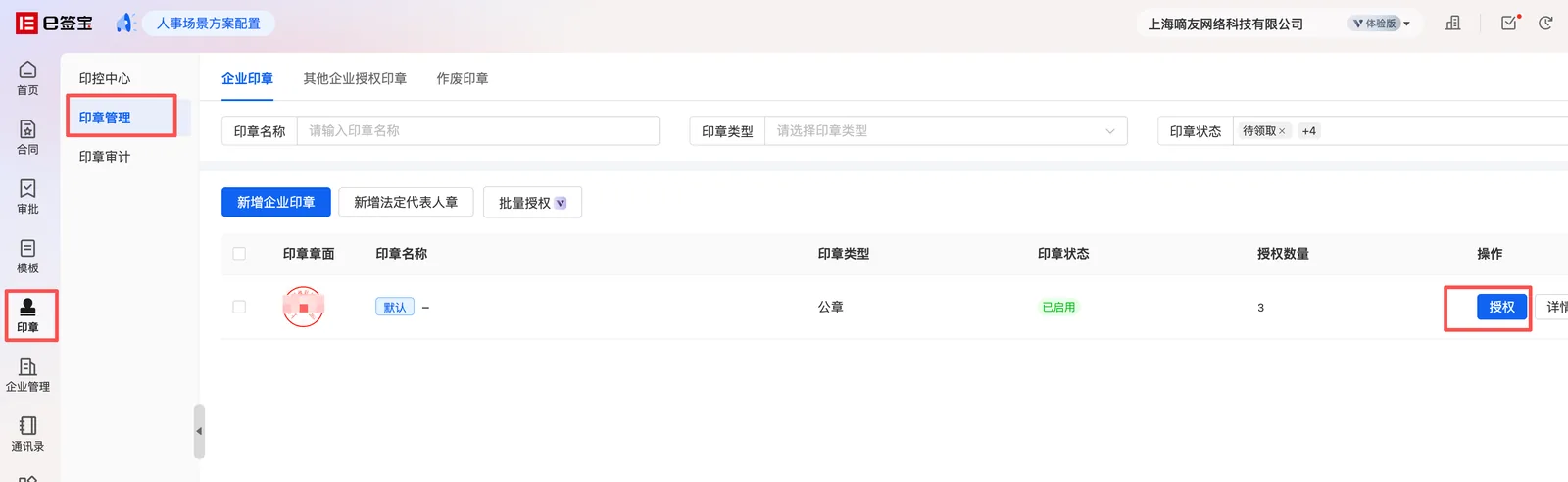Viewport: 1568px width, 482px height.
Task: Click the 默认 tag in seal row
Action: point(395,307)
